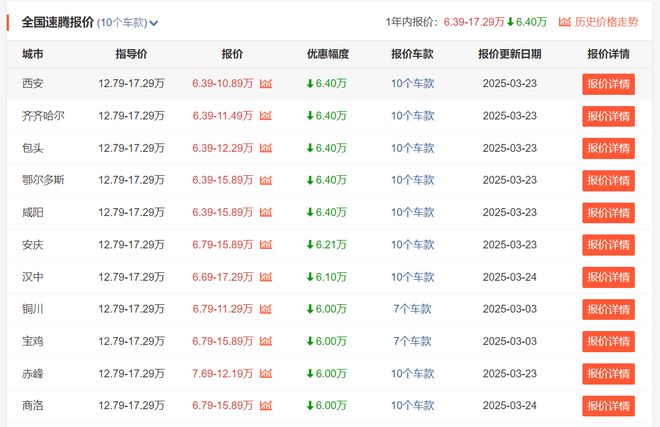Select city name 商洛

click(x=32, y=406)
